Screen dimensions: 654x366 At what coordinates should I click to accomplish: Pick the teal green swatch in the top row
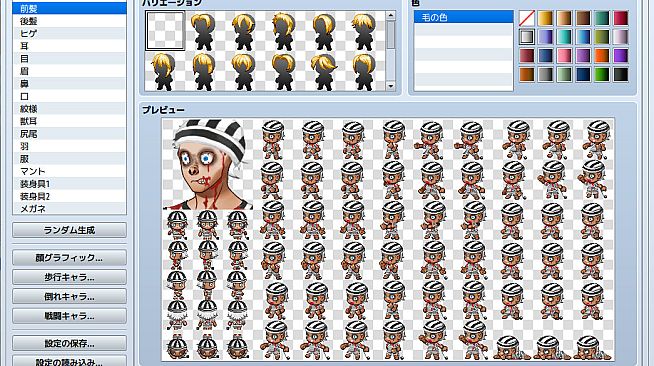602,18
